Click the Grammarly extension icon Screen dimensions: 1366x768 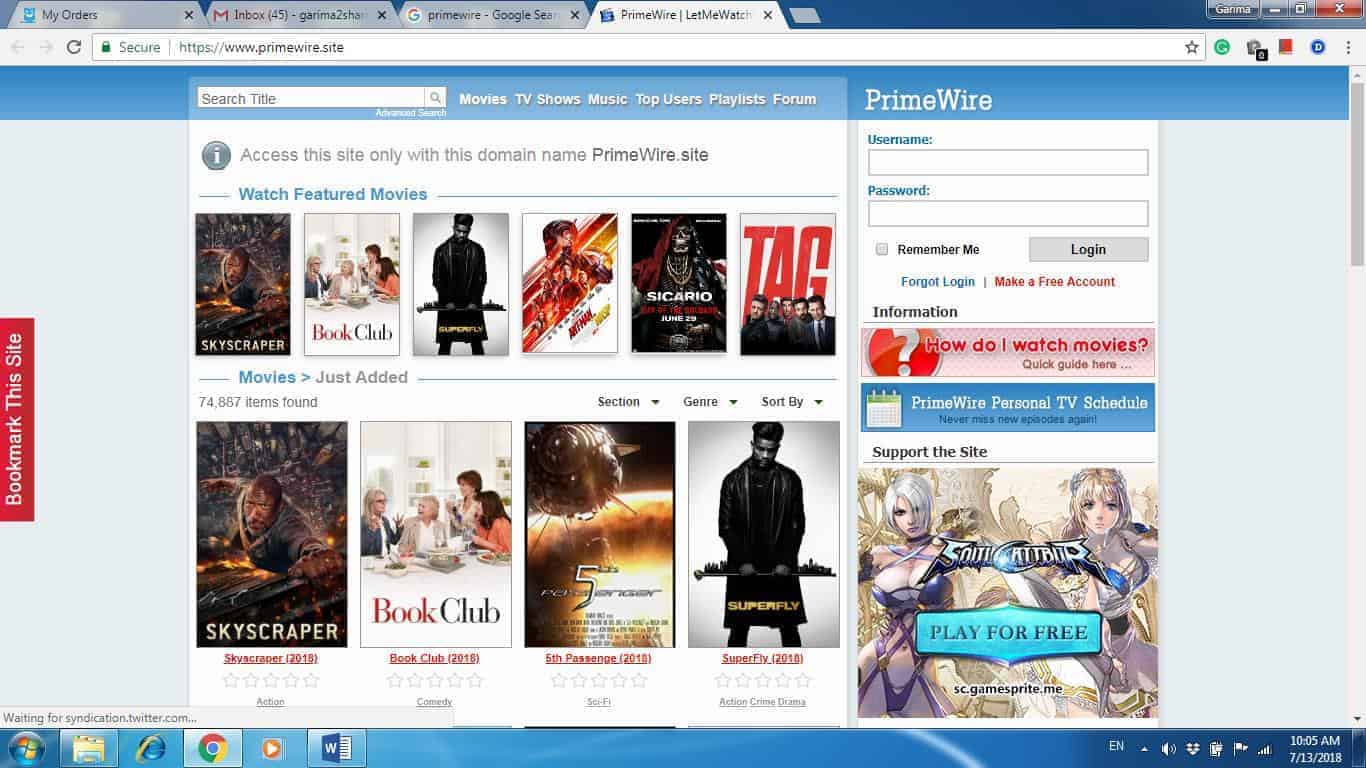(x=1222, y=47)
